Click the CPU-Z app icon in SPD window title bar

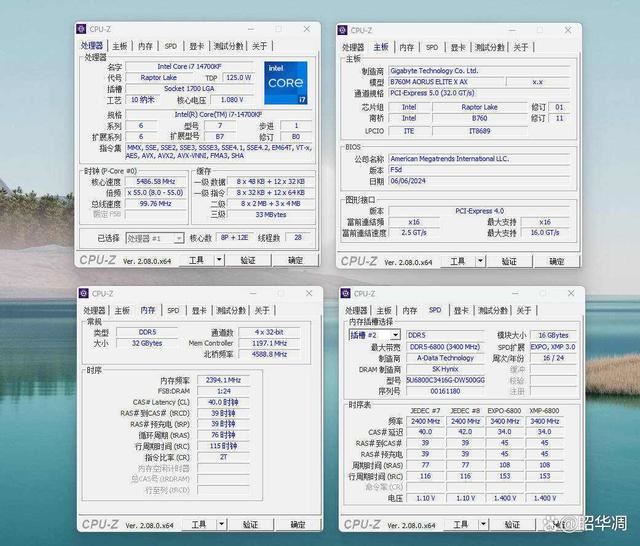coord(346,293)
